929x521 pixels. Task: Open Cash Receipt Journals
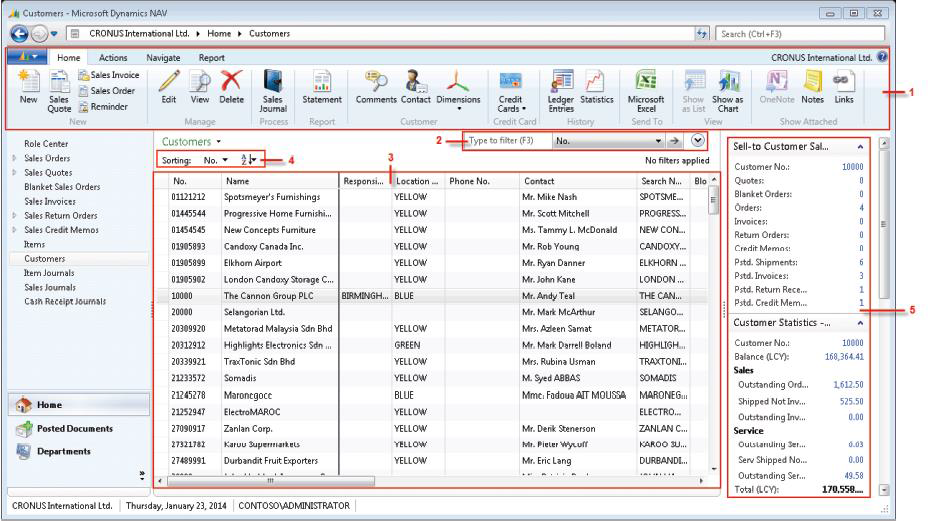click(65, 302)
